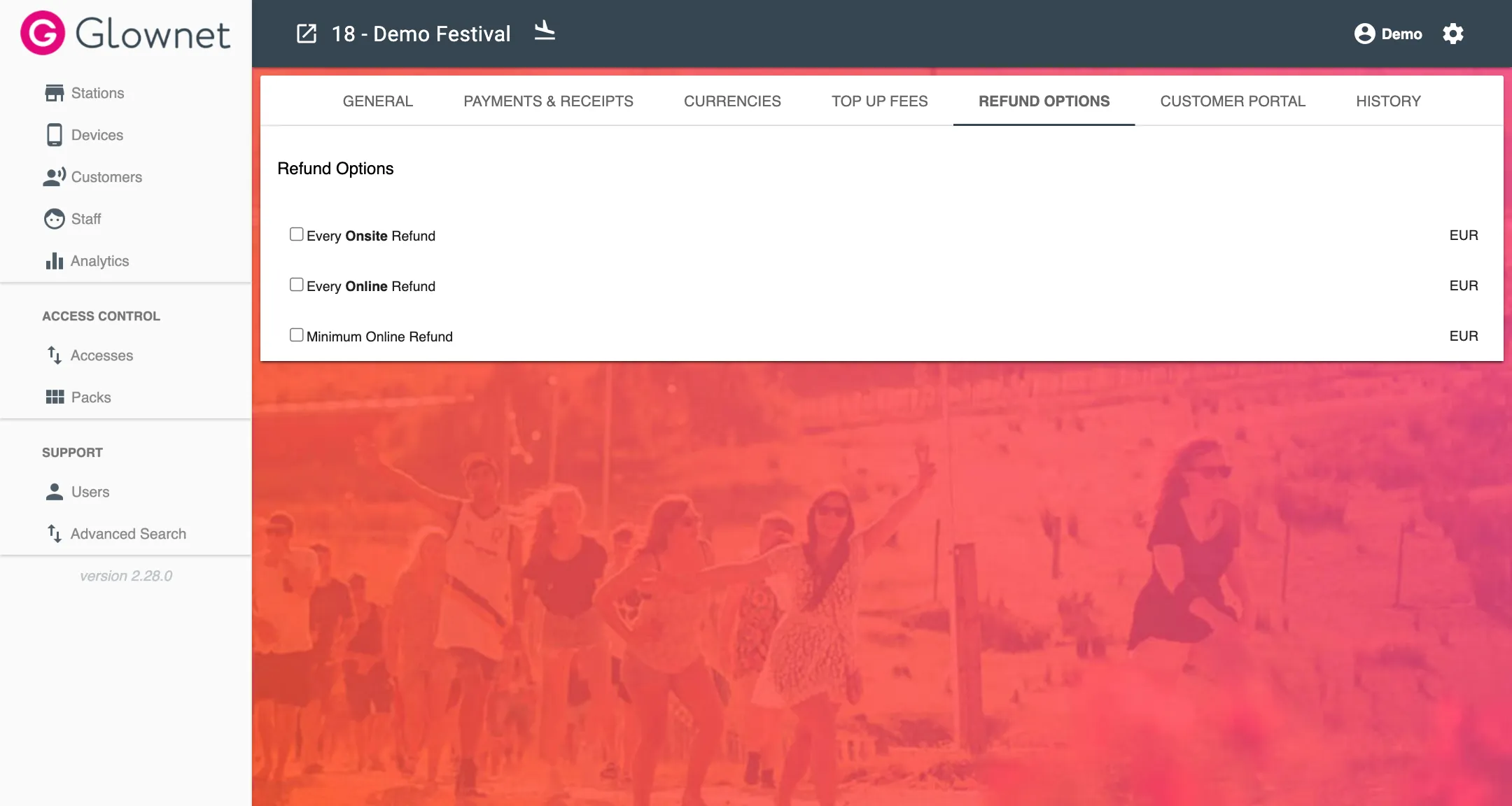The image size is (1512, 806).
Task: Click the edit event icon beside Demo Festival
Action: point(307,34)
